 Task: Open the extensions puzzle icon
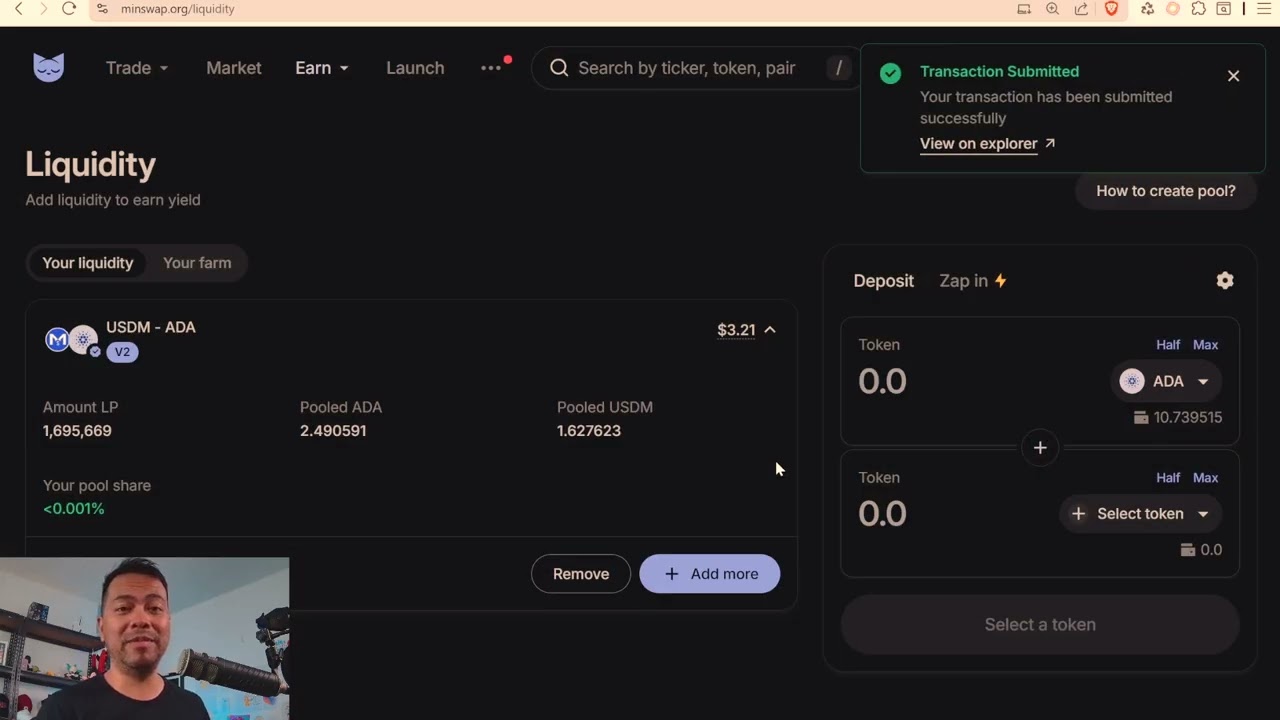click(1198, 9)
